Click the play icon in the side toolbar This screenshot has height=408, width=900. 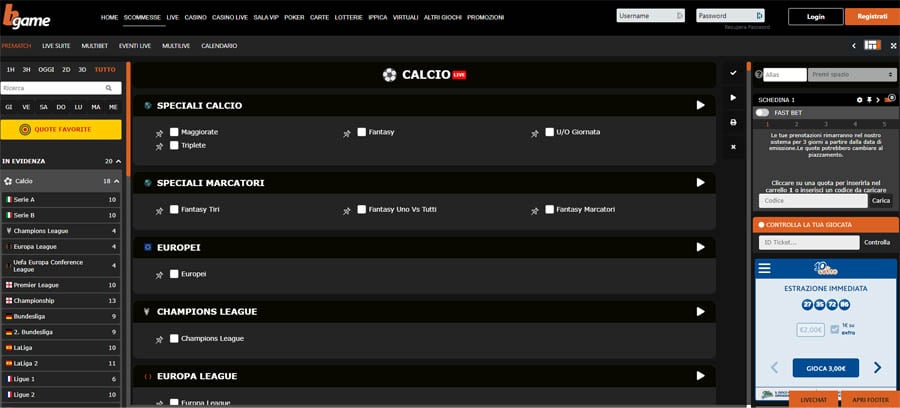733,98
